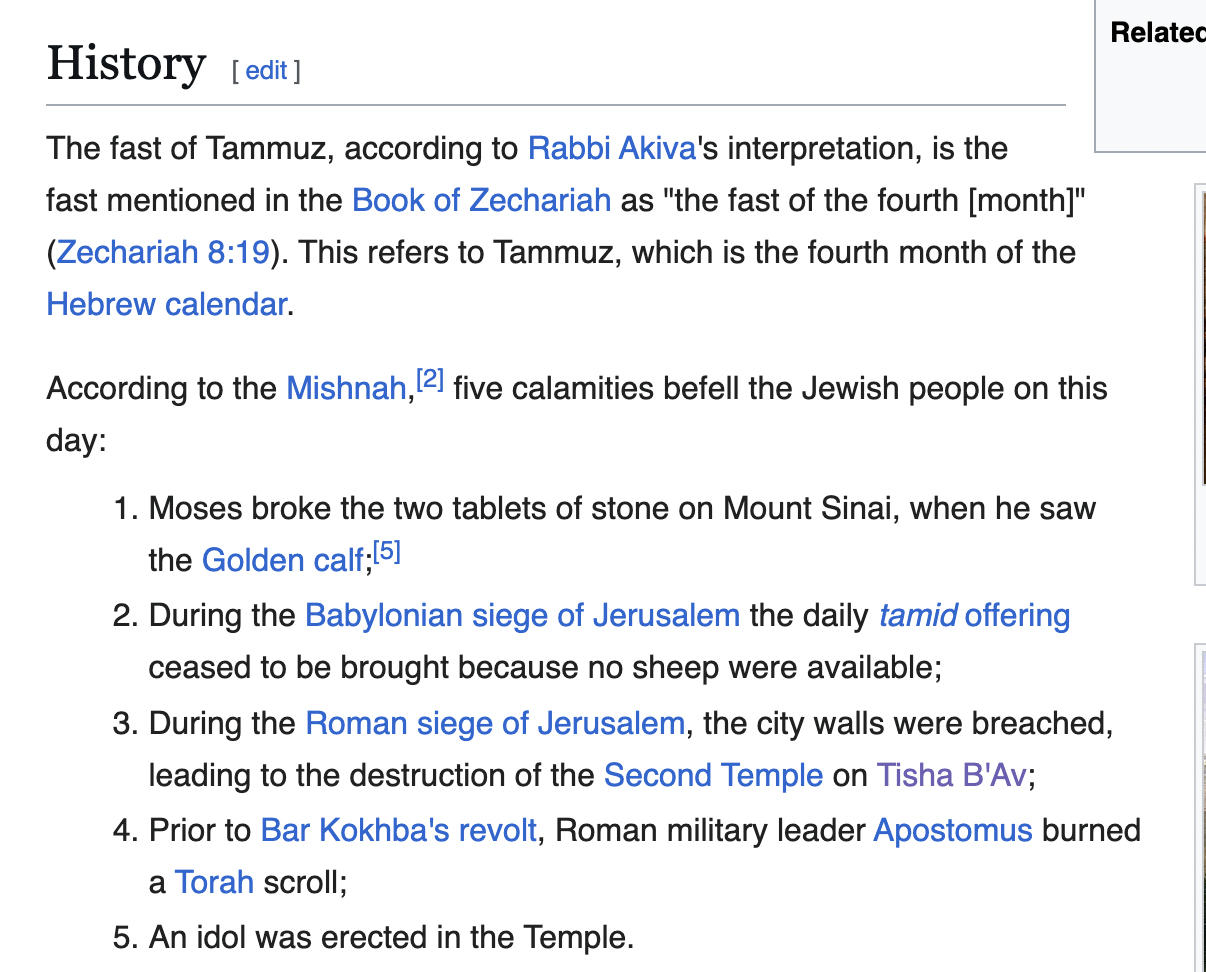Open the Golden calf article
This screenshot has height=972, width=1206.
283,560
